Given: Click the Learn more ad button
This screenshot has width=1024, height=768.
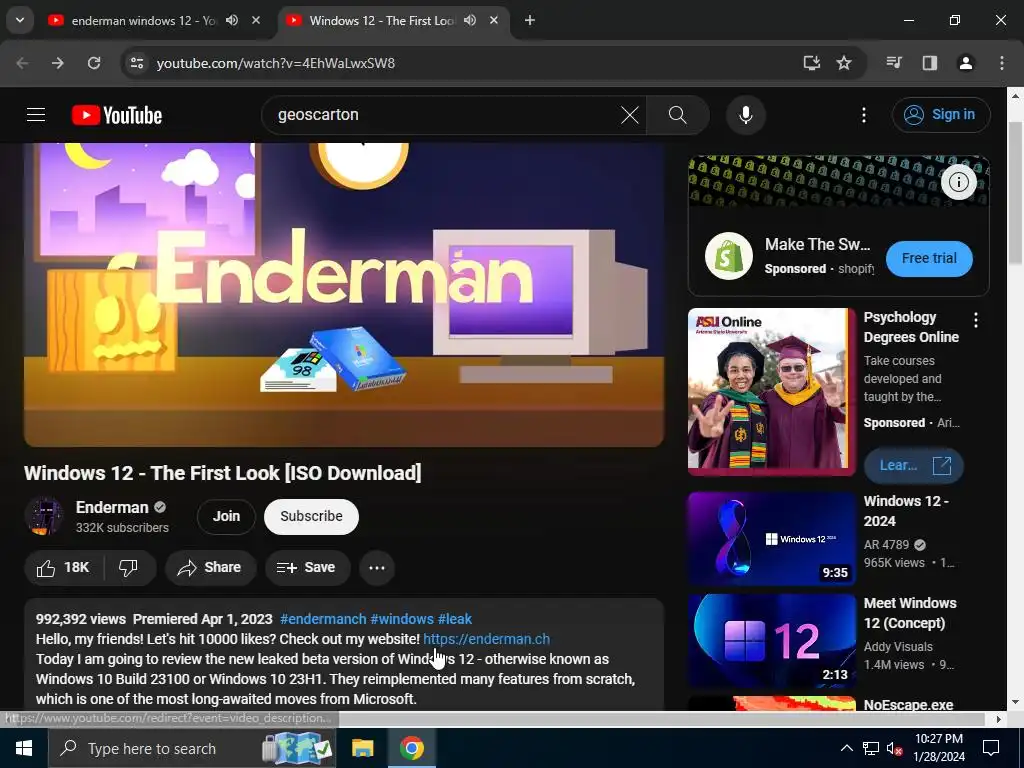Looking at the screenshot, I should (913, 466).
